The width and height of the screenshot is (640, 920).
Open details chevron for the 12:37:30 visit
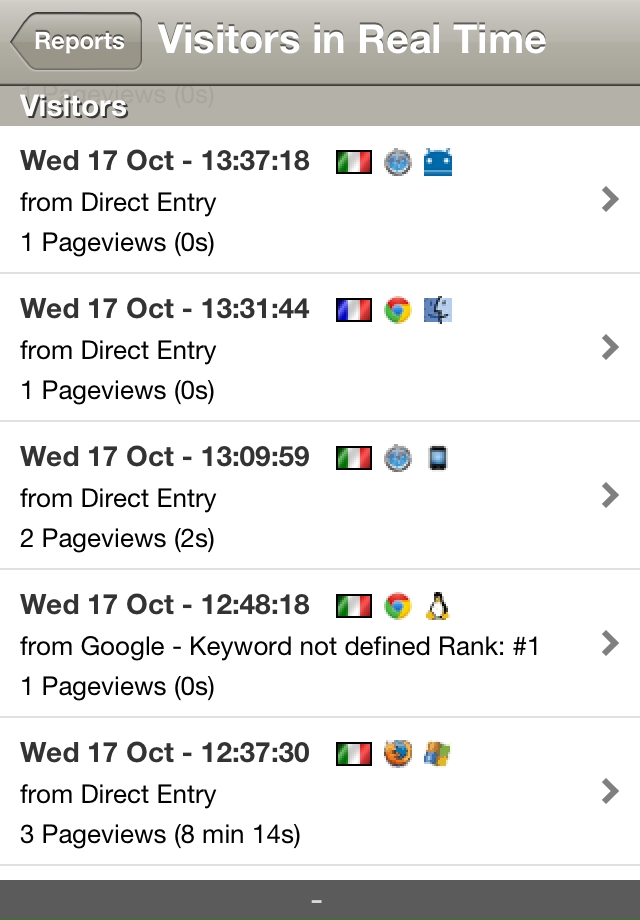click(x=610, y=791)
